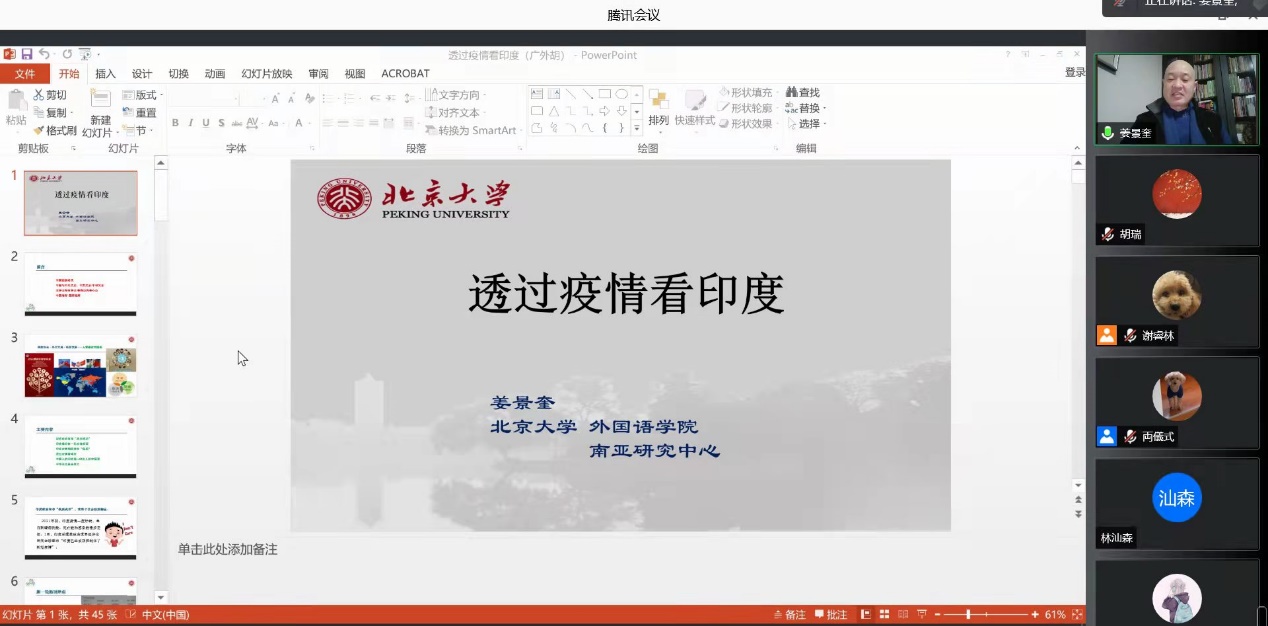Open the Find (查找) binoculars tool
The image size is (1268, 626).
point(802,92)
